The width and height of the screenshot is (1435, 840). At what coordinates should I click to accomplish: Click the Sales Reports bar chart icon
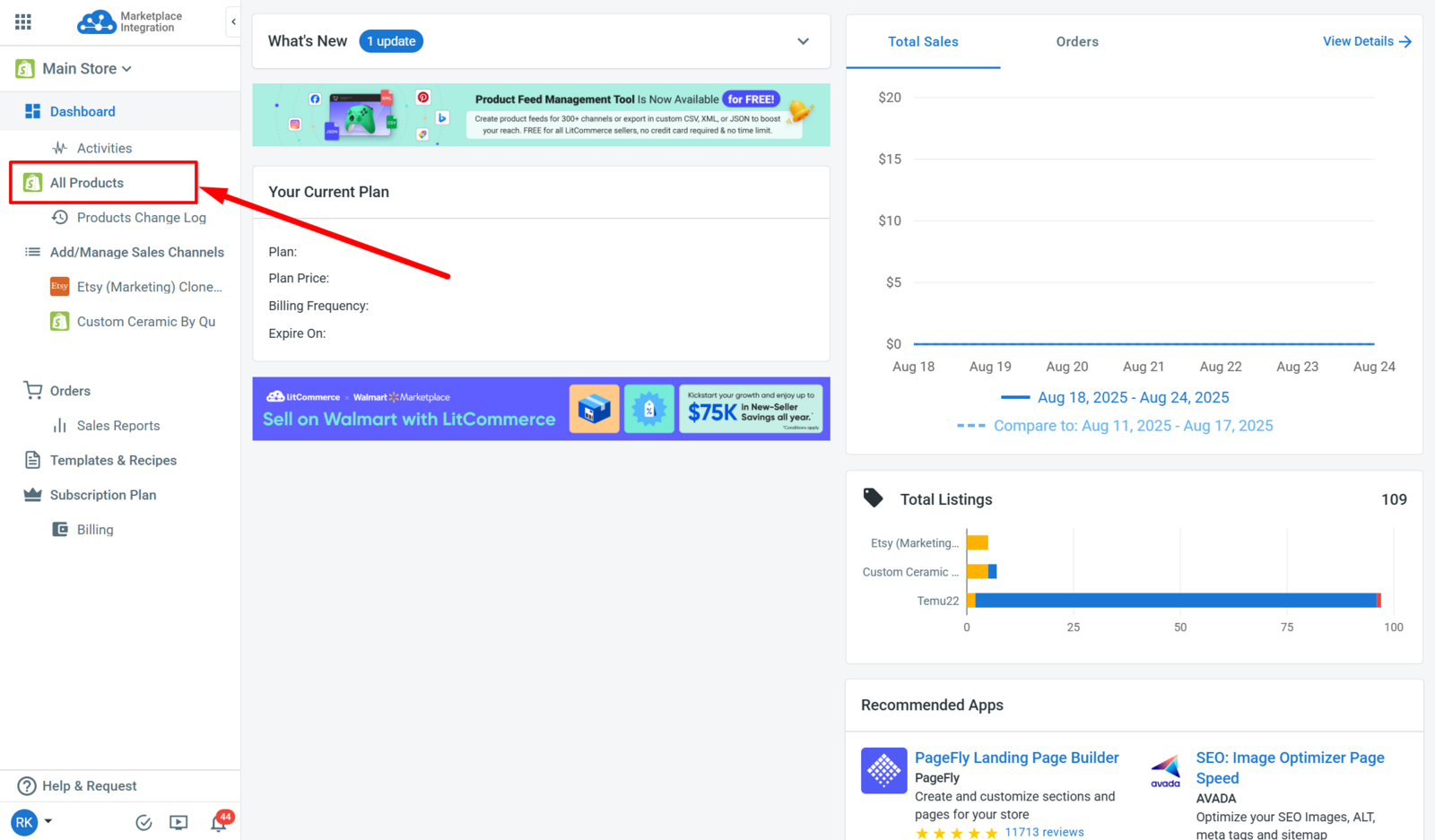pos(60,425)
